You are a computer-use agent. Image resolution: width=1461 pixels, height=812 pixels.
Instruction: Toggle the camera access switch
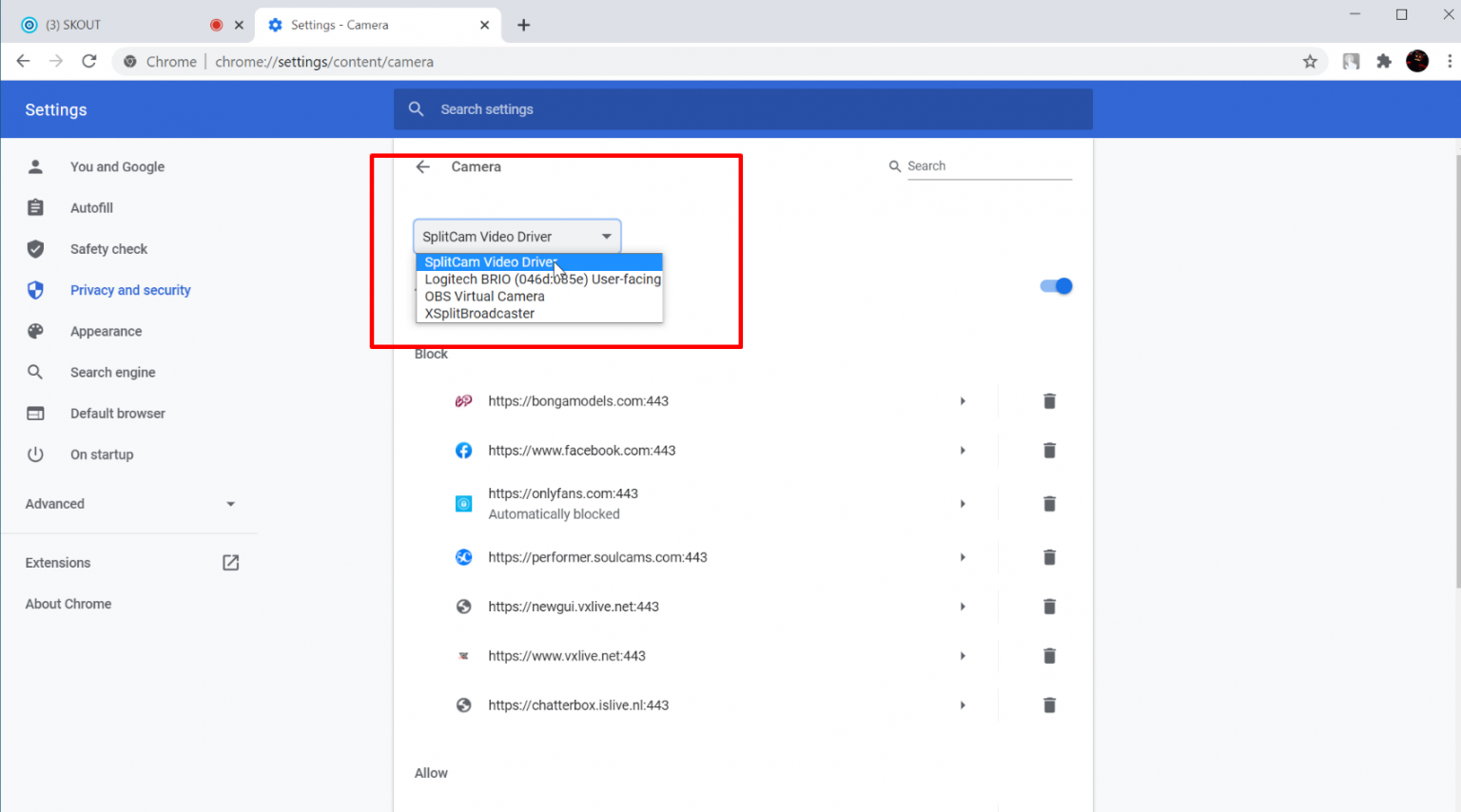1056,286
